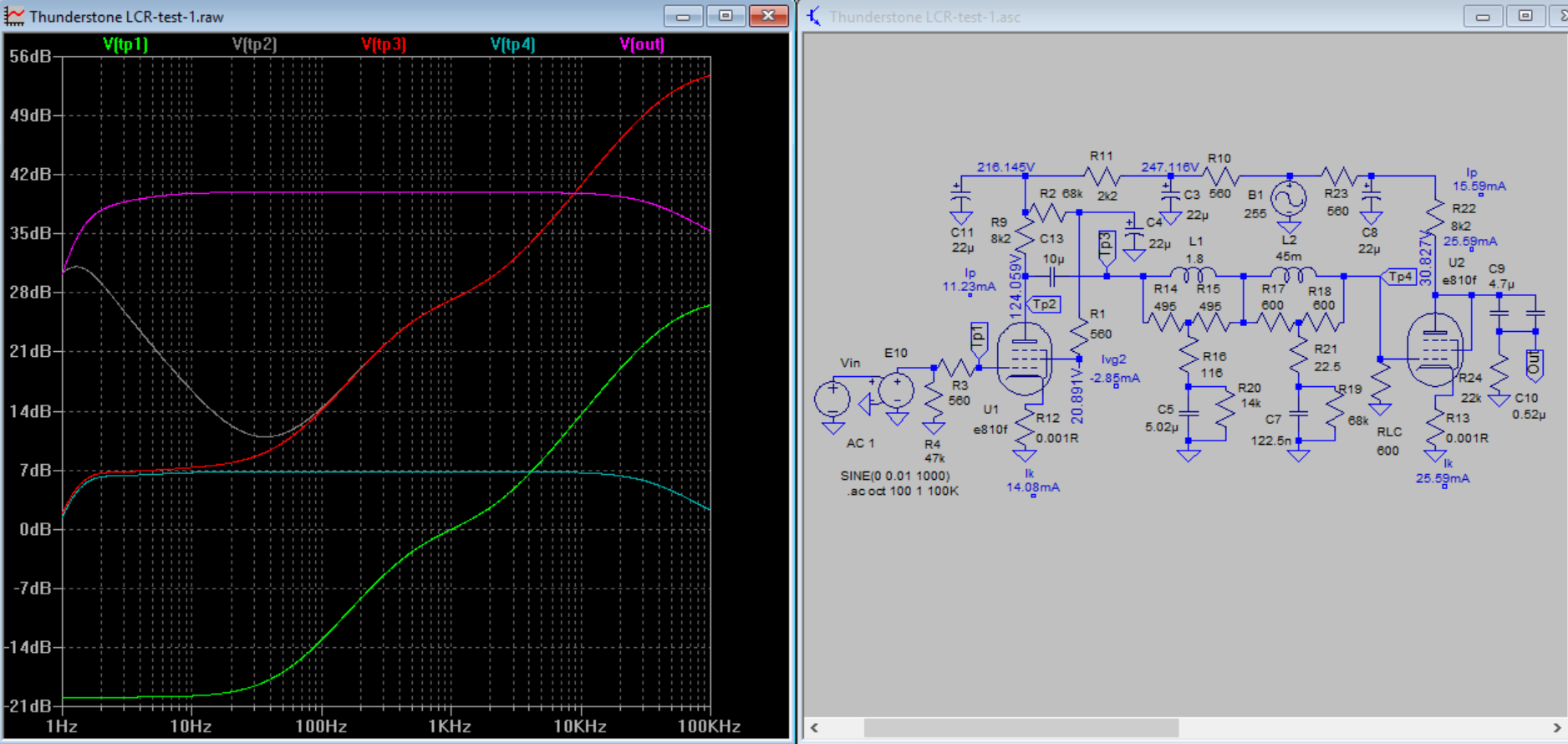Click the schematic scrollbar right arrow
The image size is (1568, 744).
tap(1556, 727)
